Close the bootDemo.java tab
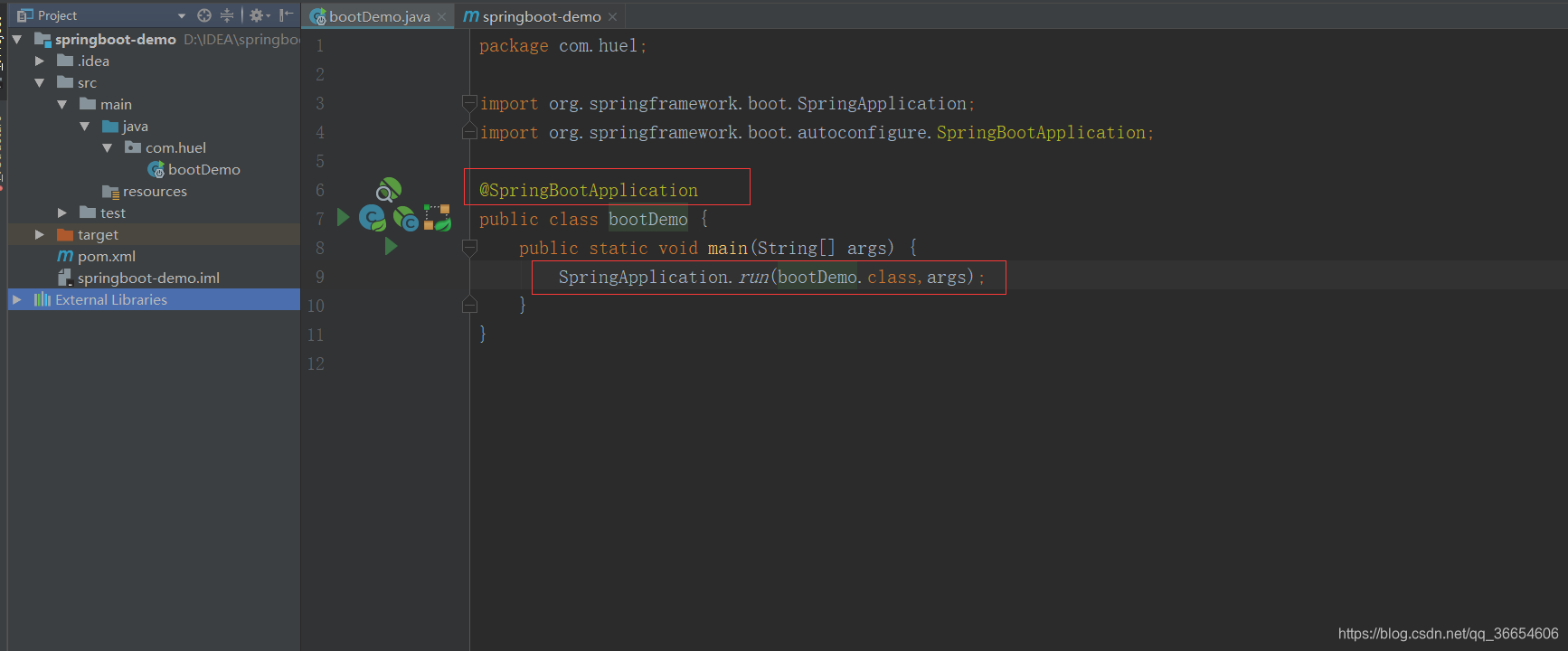Screen dimensions: 1568x651 point(441,17)
